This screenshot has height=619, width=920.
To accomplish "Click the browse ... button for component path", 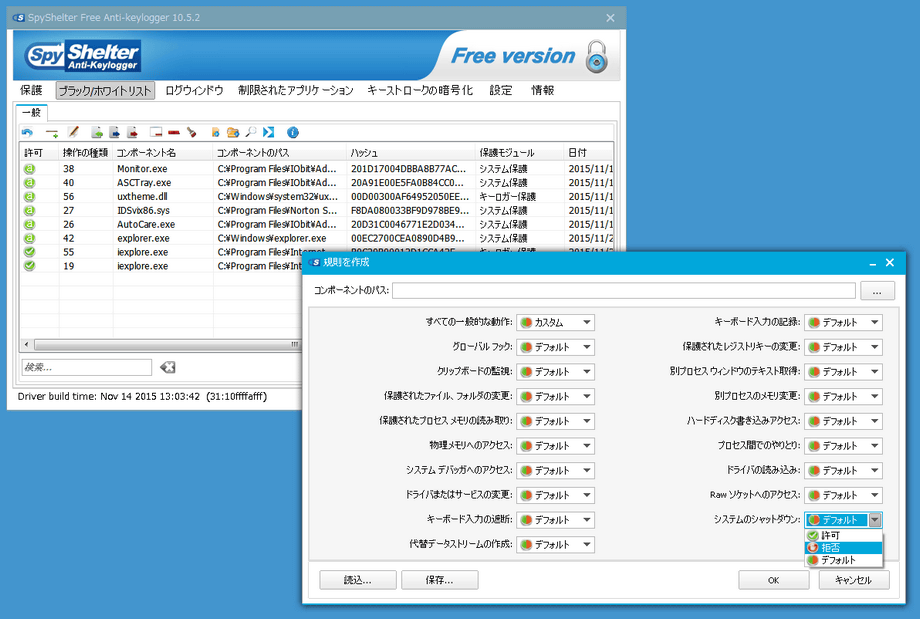I will [x=877, y=290].
